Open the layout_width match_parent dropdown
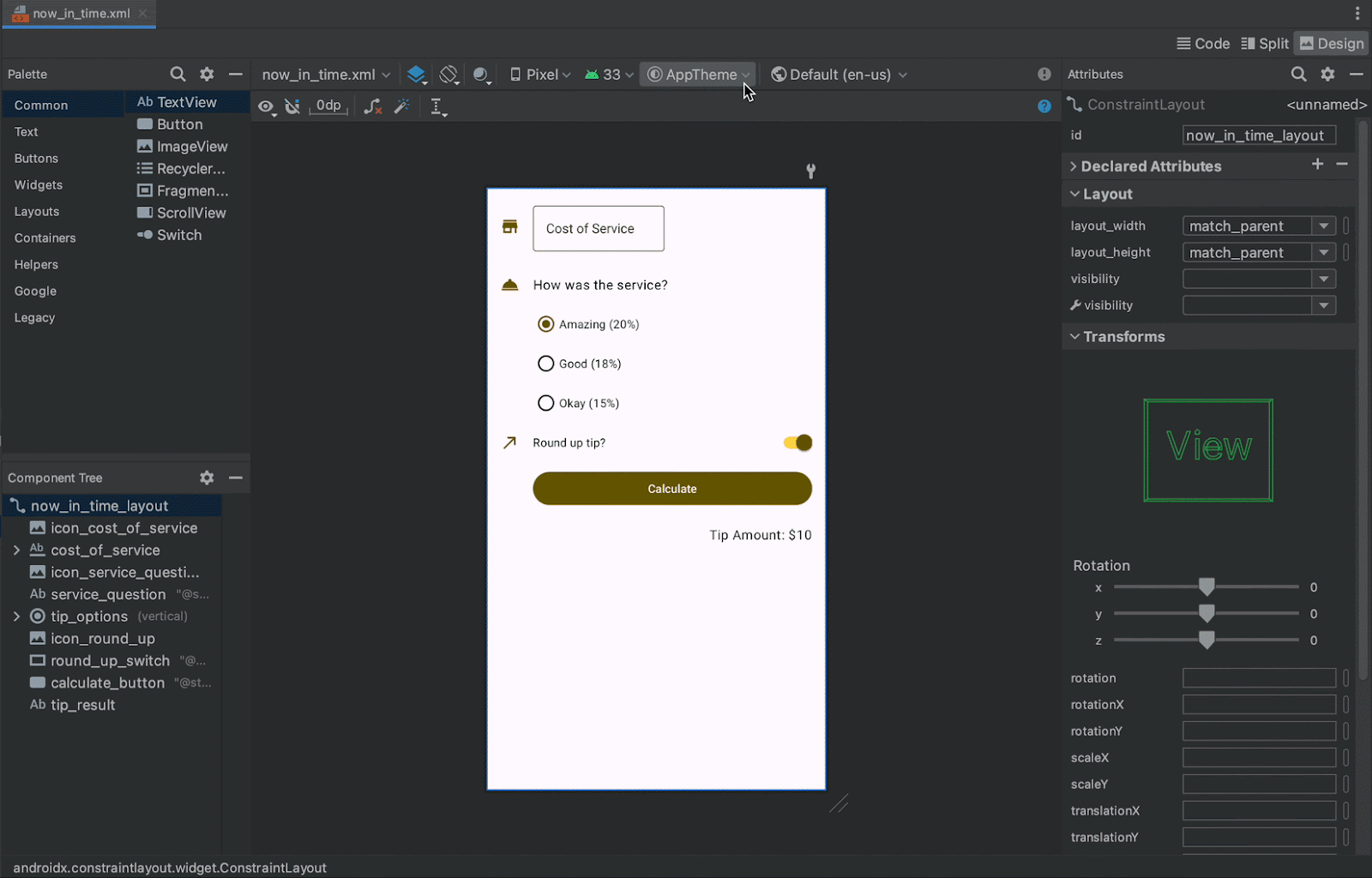The height and width of the screenshot is (878, 1372). (1323, 226)
